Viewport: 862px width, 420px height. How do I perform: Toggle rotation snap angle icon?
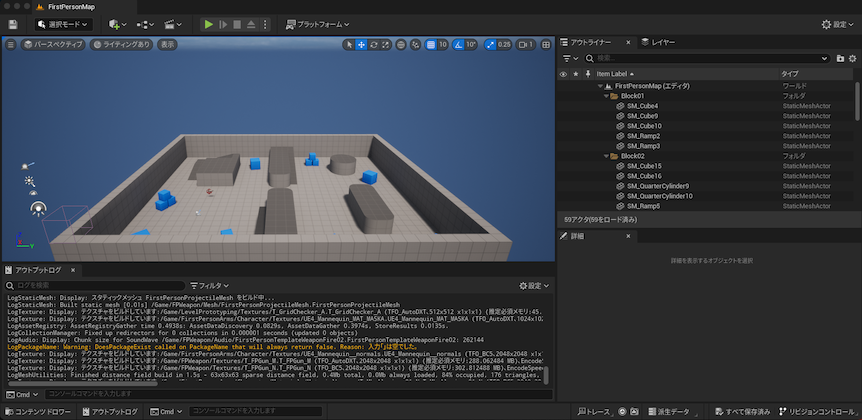point(459,45)
